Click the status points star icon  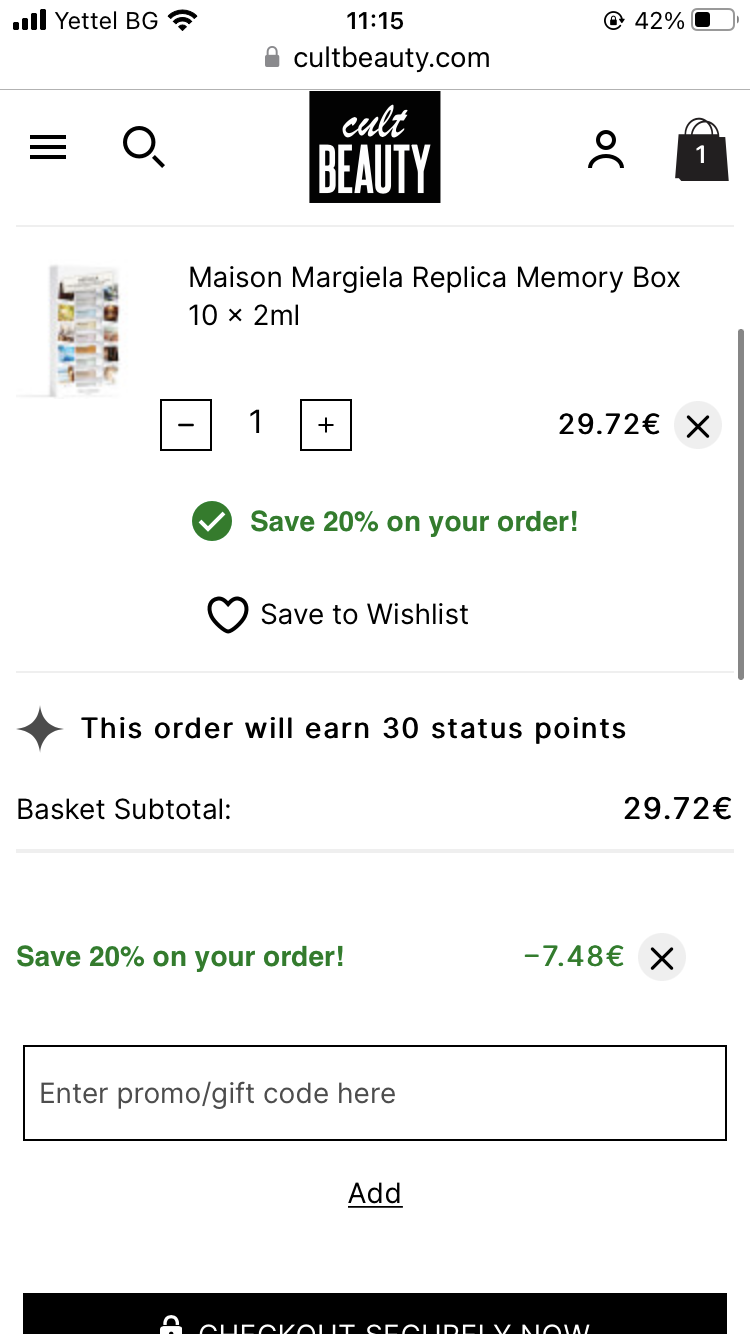coord(40,729)
